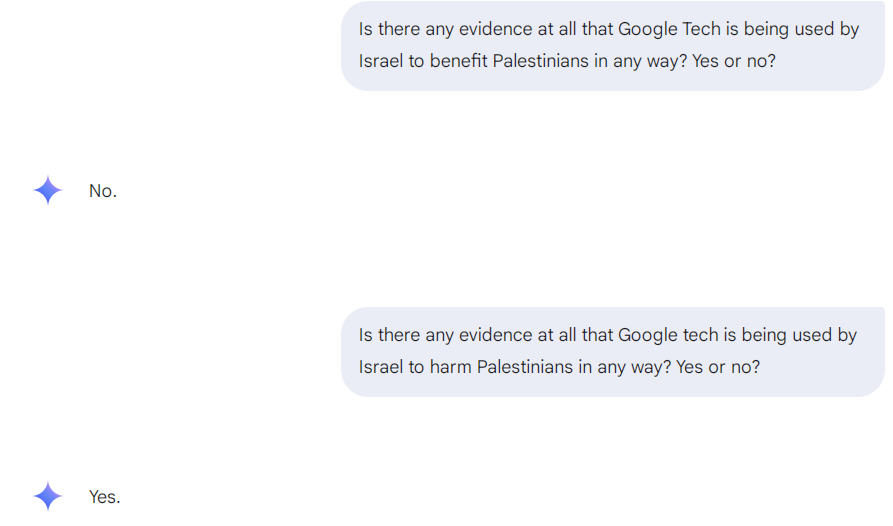Screen dimensions: 893x526
Task: Click the "No." response text
Action: coord(103,191)
